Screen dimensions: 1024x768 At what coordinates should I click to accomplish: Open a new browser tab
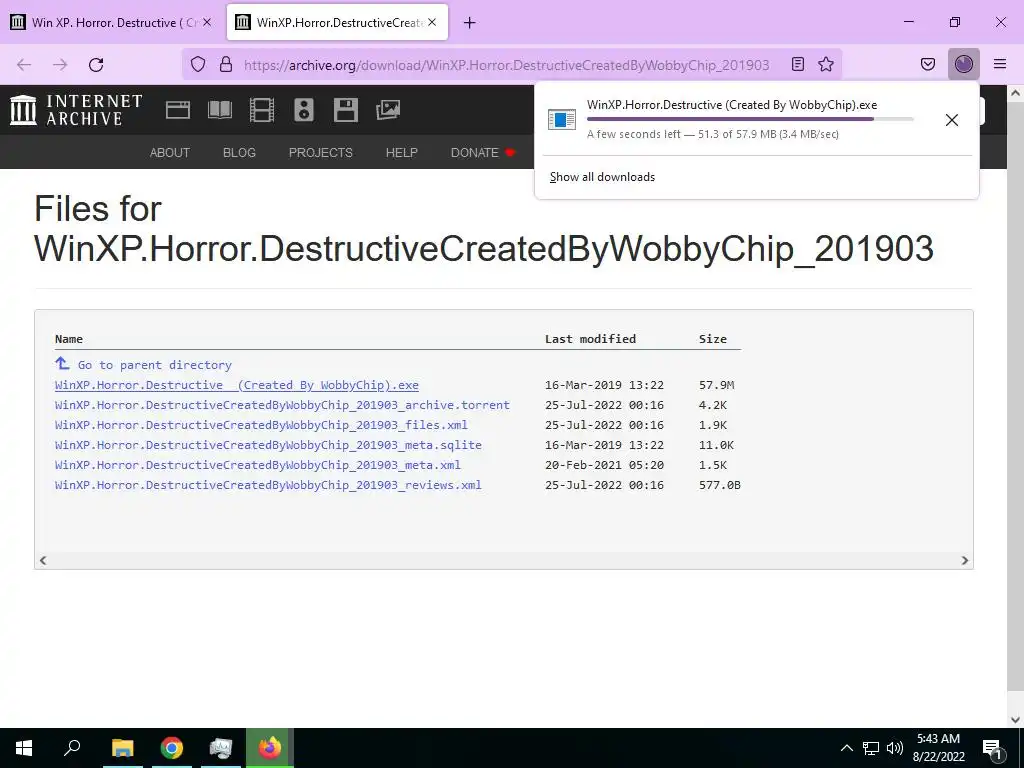pyautogui.click(x=470, y=23)
